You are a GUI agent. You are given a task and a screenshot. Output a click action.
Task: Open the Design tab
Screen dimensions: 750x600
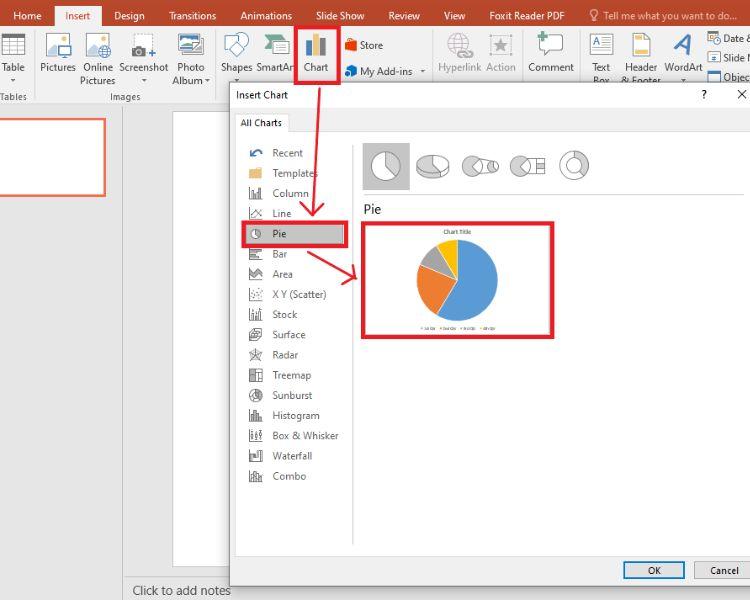click(x=129, y=16)
